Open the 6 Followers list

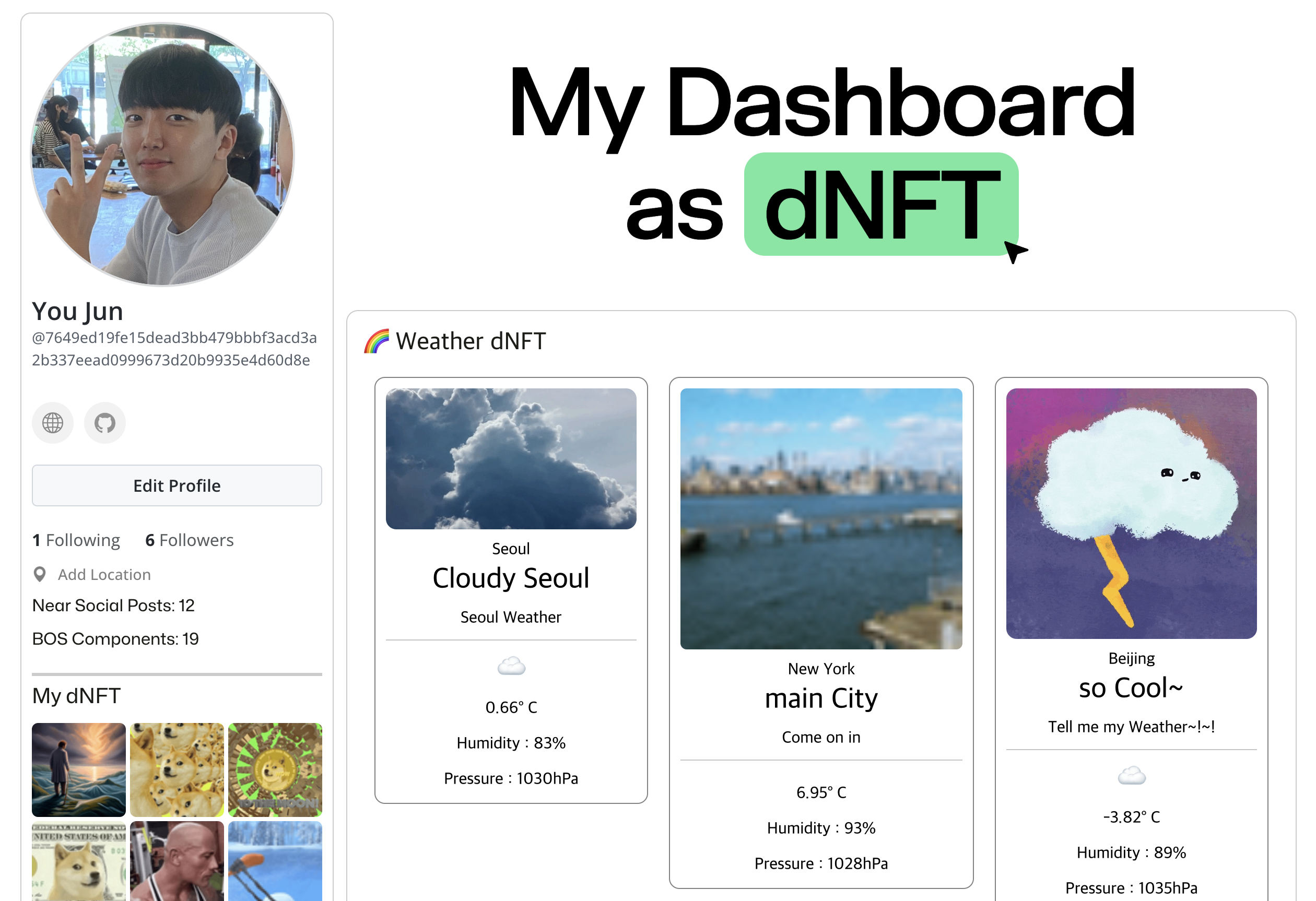point(189,540)
